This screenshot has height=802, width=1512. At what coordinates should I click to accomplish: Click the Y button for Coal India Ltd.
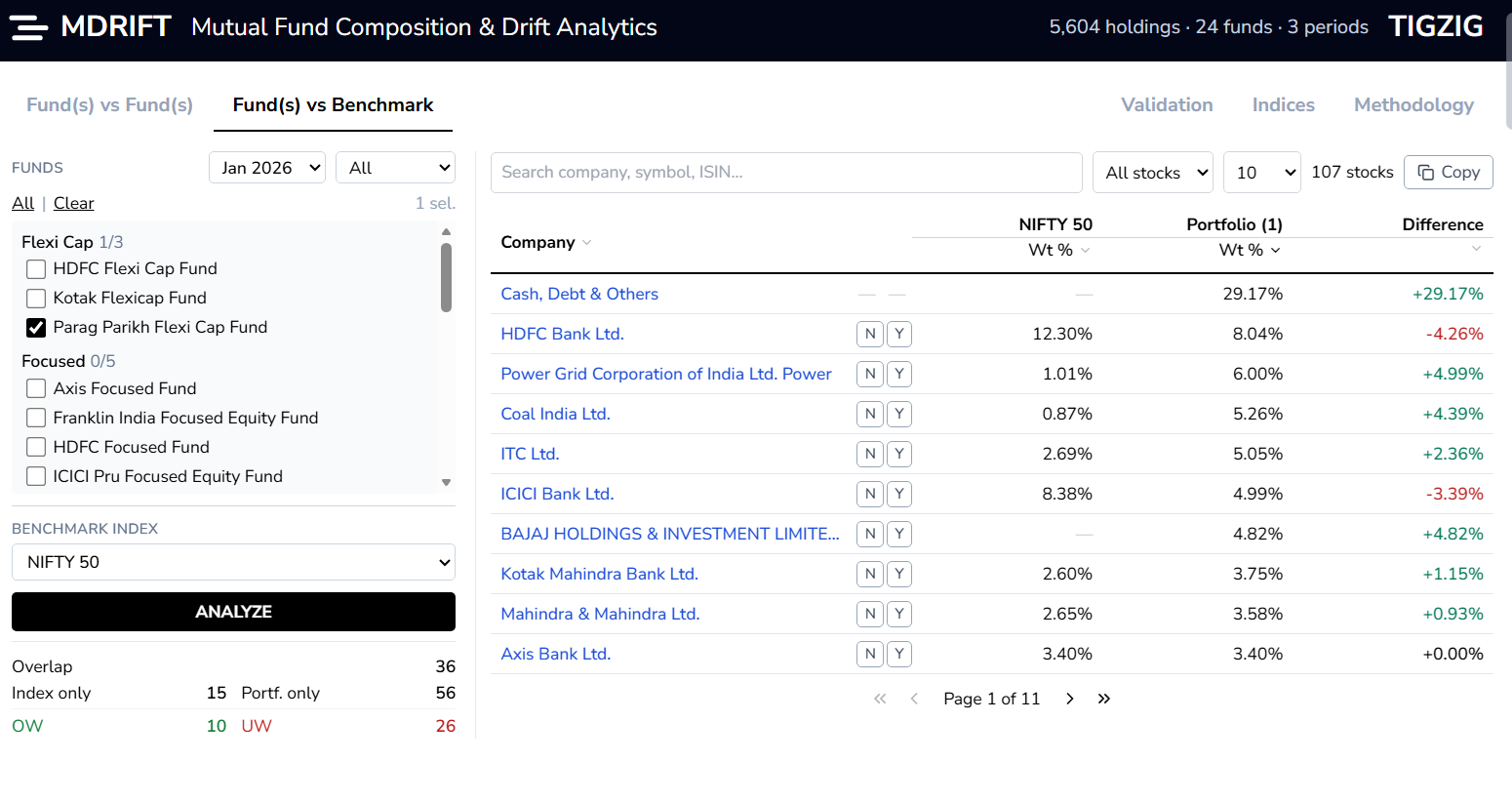click(x=899, y=414)
